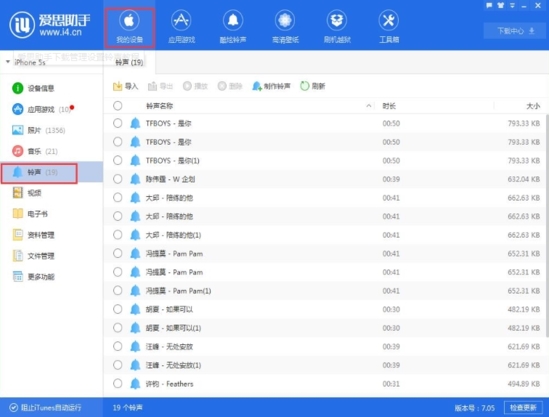Select the 汪峰 - 无处安放 checkbox
Image resolution: width=549 pixels, height=417 pixels.
[118, 346]
